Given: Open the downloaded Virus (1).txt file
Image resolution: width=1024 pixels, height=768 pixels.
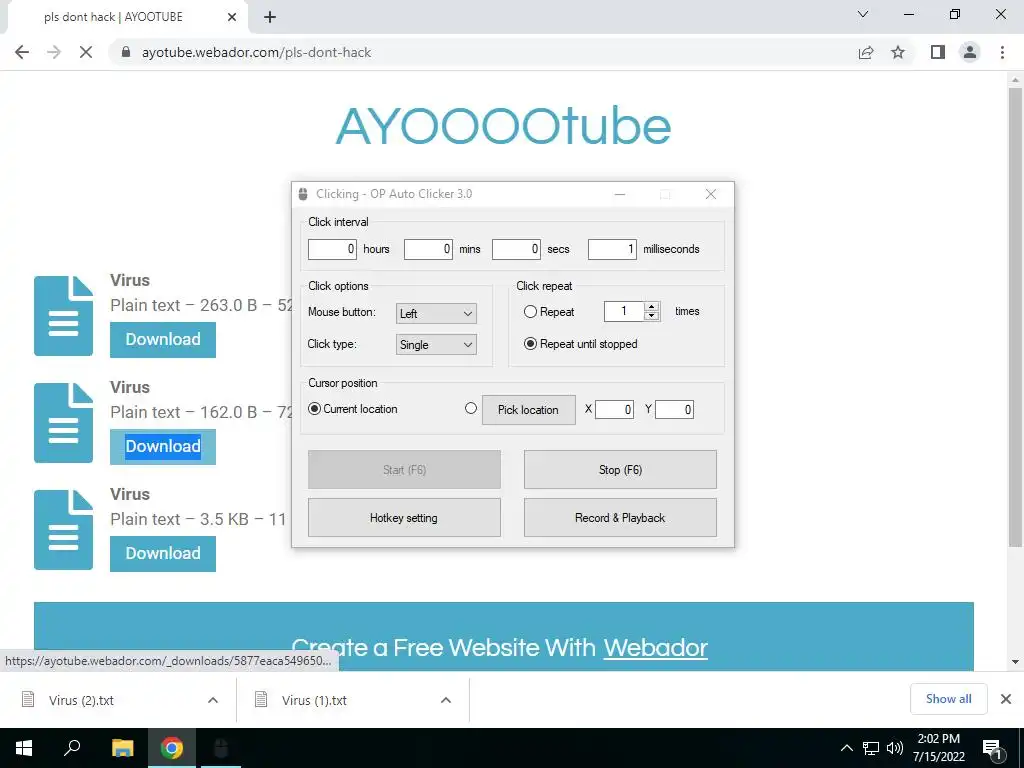Looking at the screenshot, I should 314,700.
